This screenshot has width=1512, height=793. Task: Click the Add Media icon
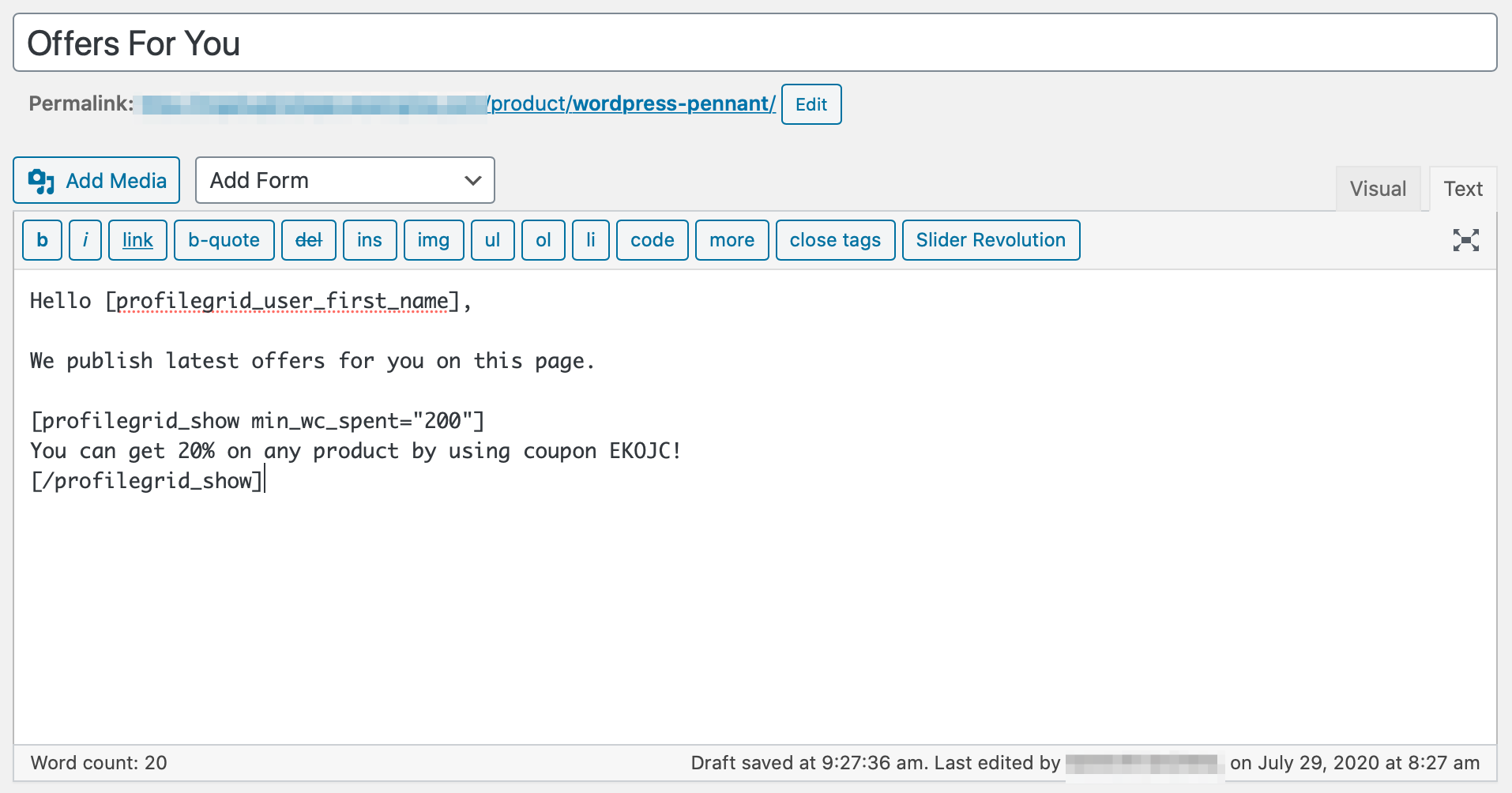(43, 180)
